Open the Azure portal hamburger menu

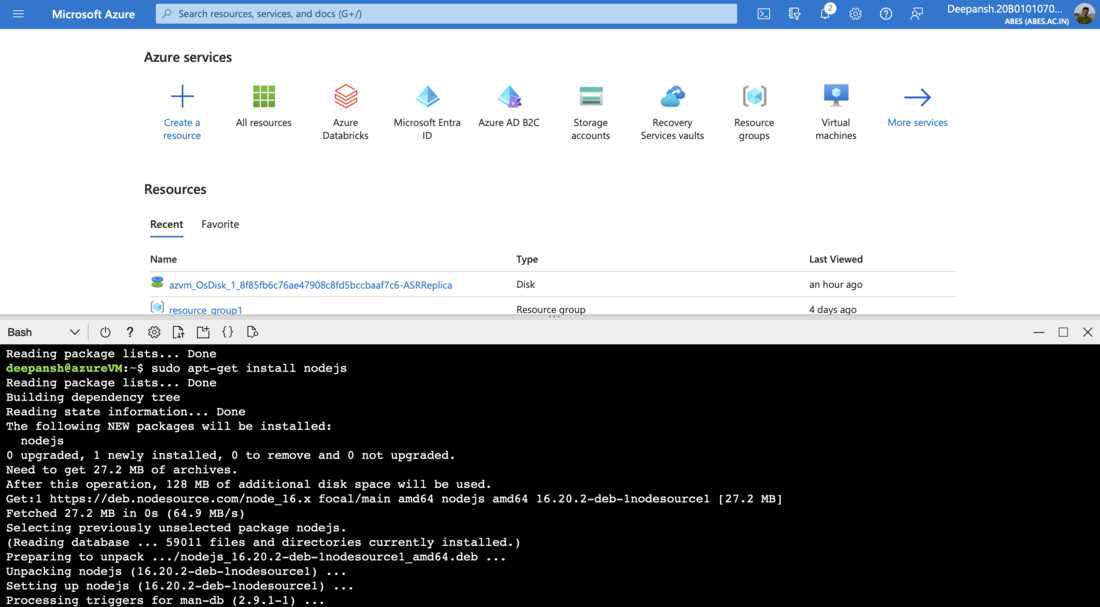[18, 13]
